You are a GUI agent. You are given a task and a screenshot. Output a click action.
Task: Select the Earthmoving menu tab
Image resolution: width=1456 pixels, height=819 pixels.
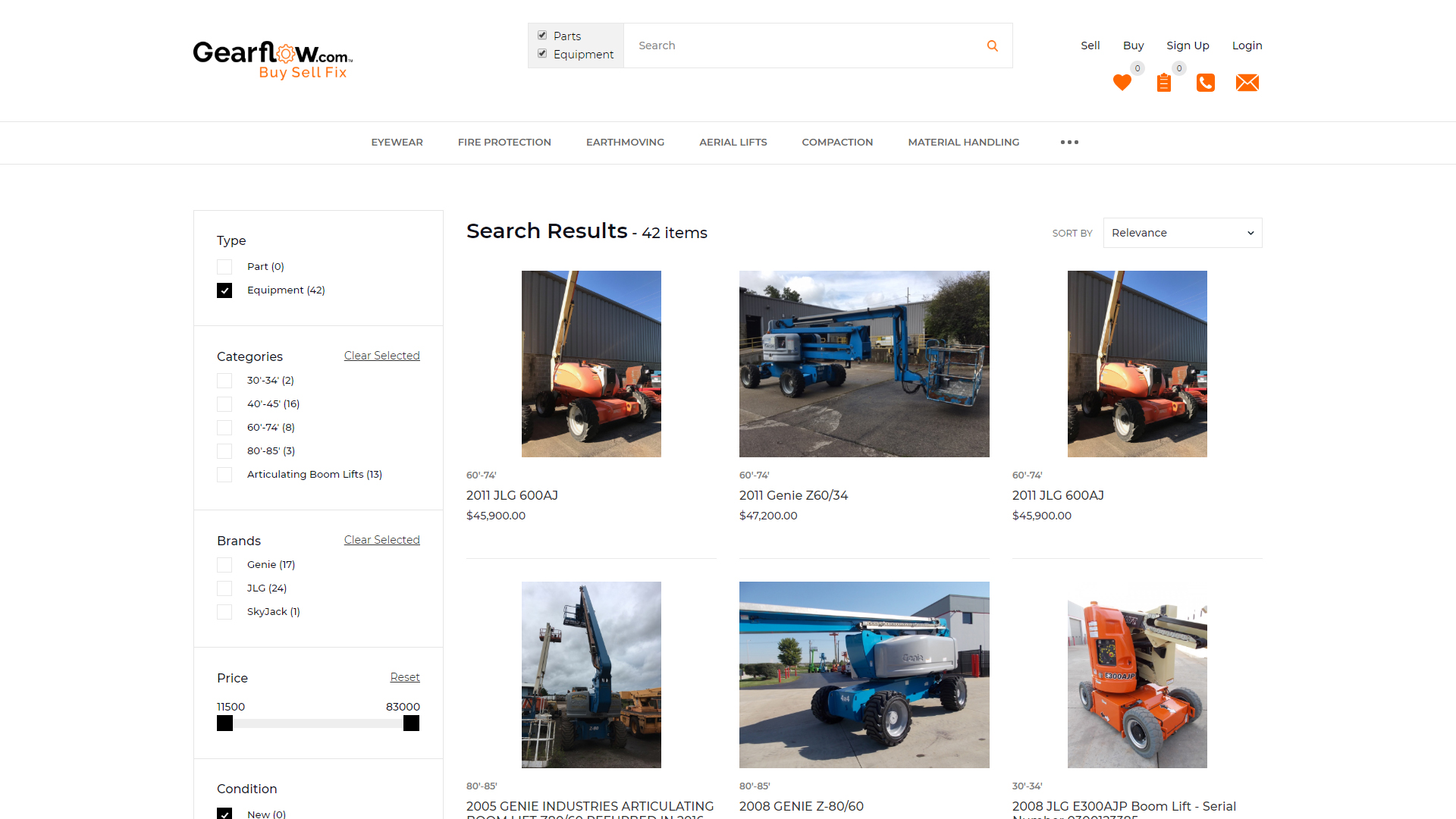point(625,142)
